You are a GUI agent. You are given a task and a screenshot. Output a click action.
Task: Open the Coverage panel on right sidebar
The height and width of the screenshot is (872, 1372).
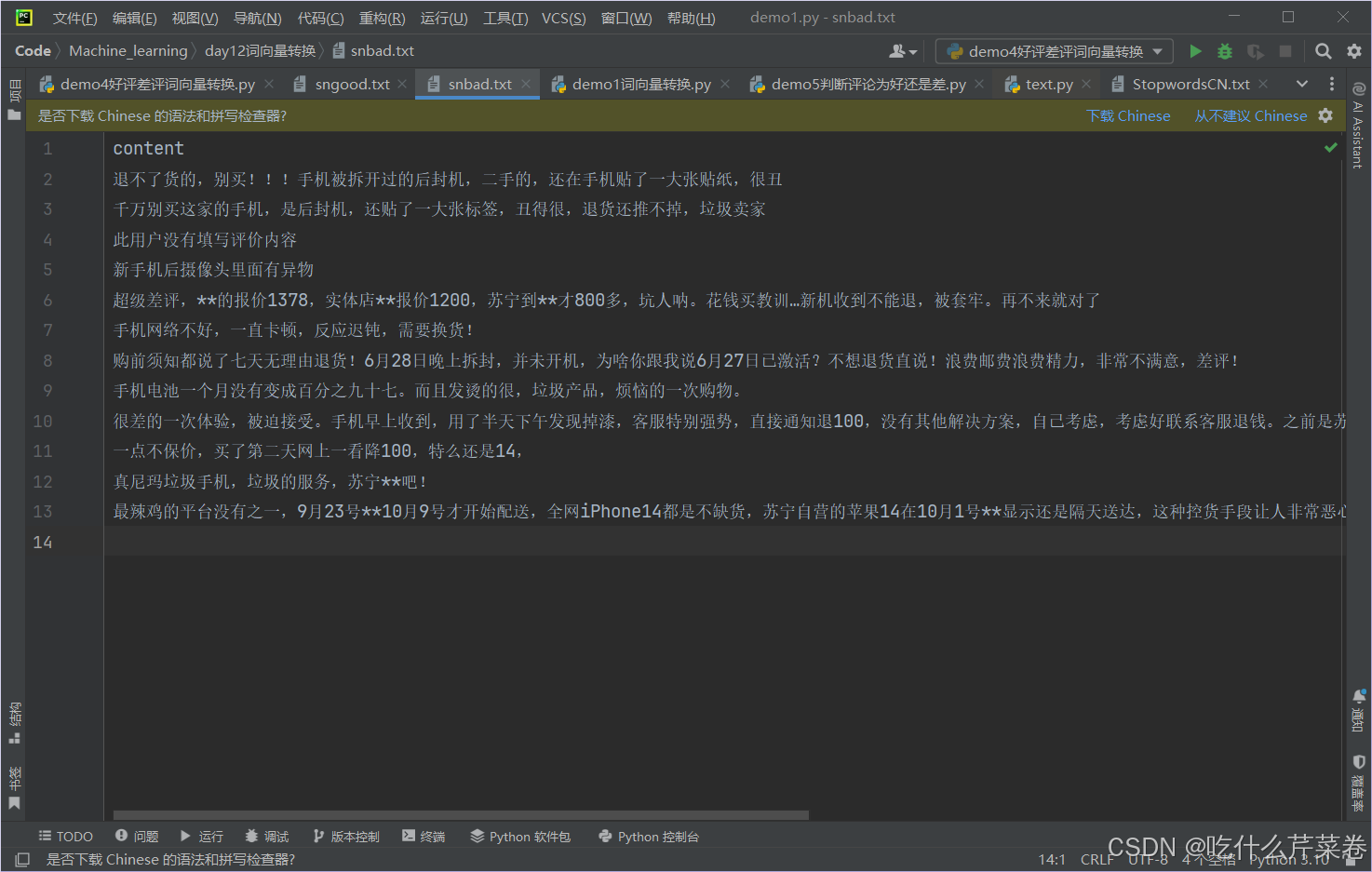(1358, 782)
